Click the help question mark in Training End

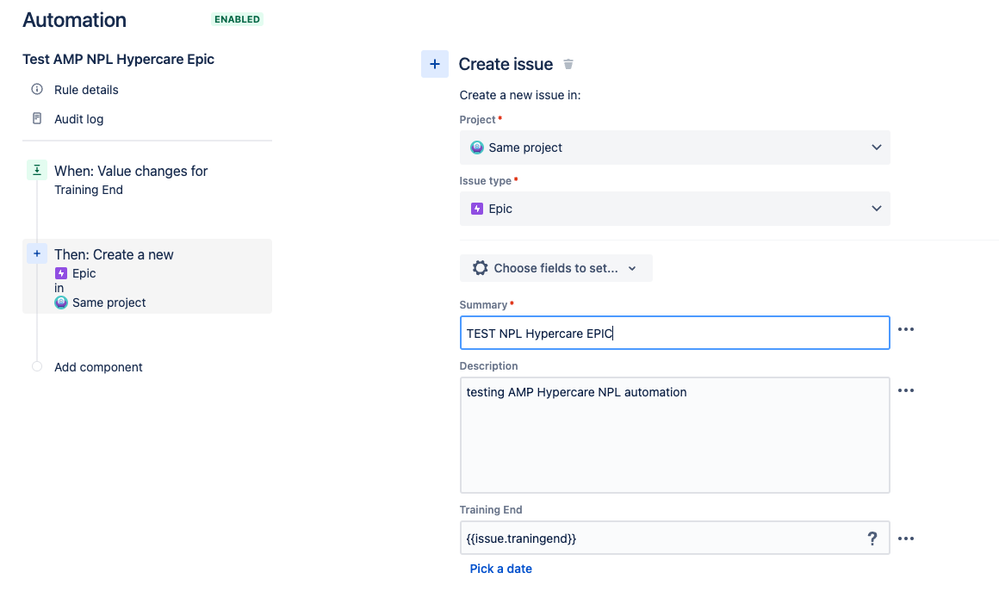pyautogui.click(x=872, y=538)
